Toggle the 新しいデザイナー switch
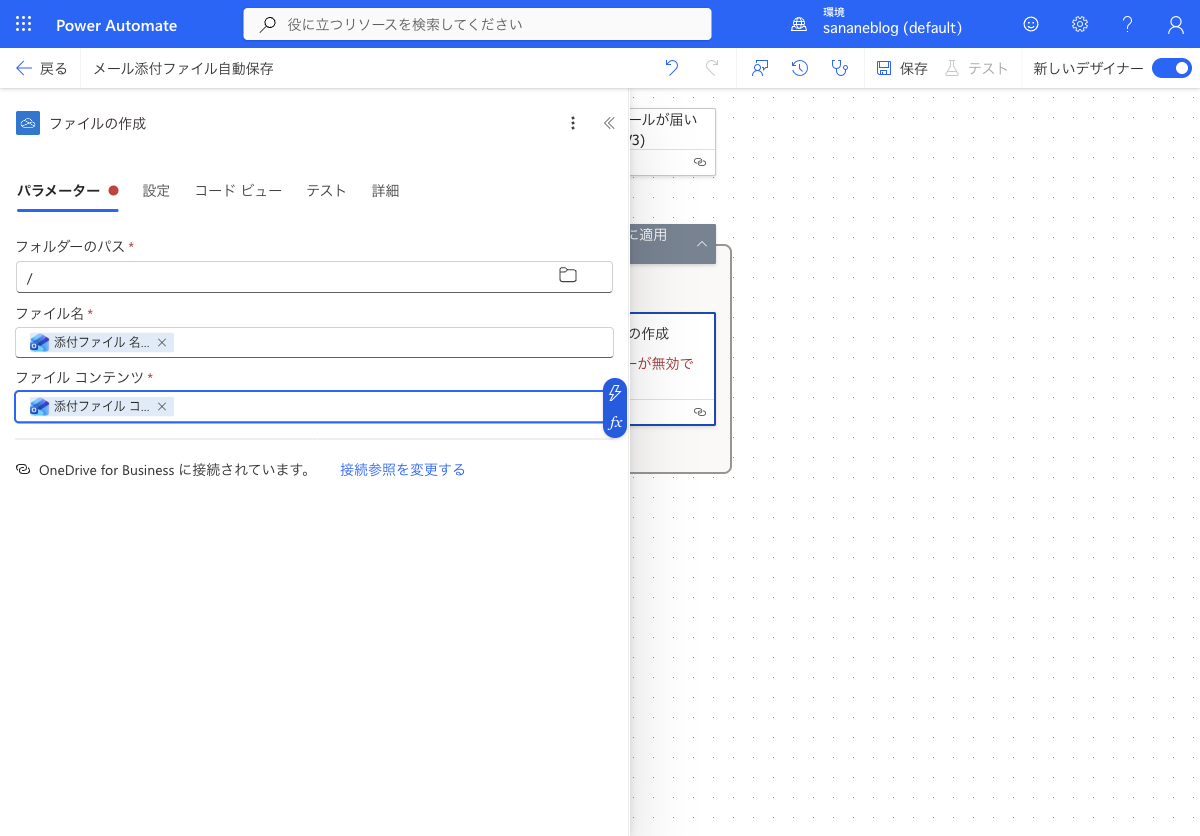Image resolution: width=1200 pixels, height=836 pixels. [x=1171, y=68]
